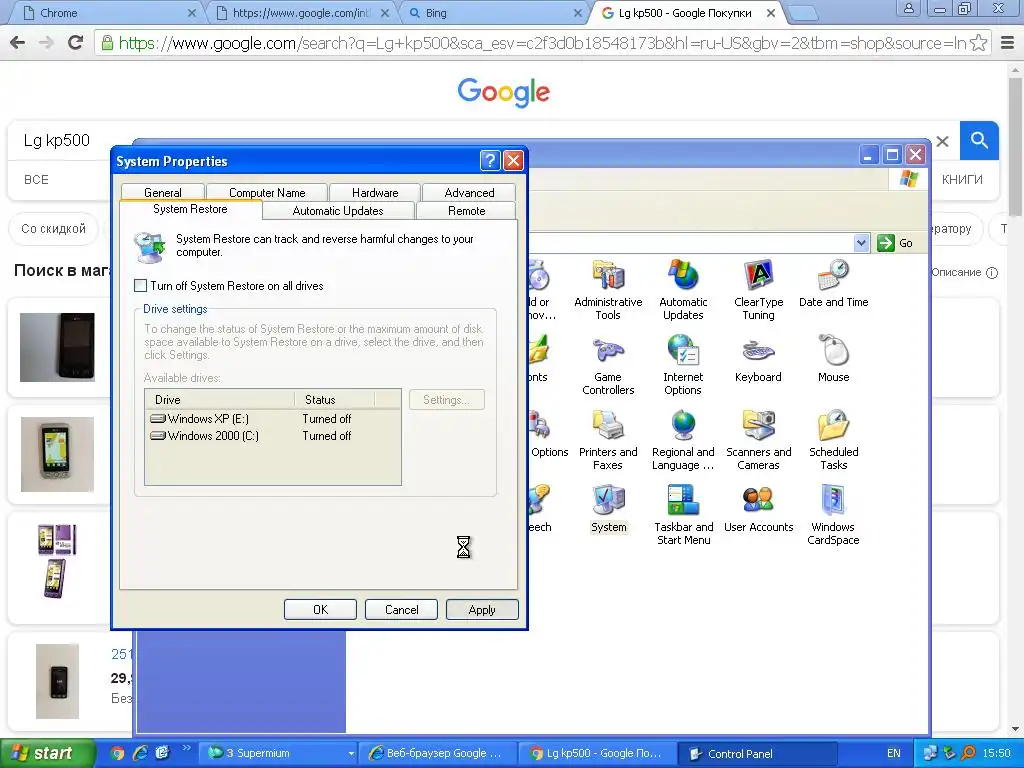Bookmark page with the star icon
This screenshot has width=1024, height=768.
pos(978,43)
